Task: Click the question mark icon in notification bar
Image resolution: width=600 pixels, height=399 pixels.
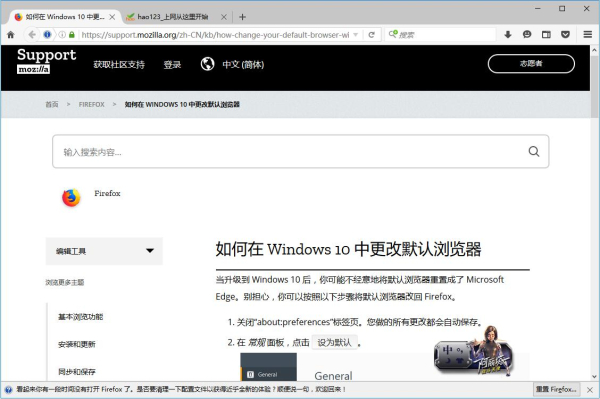Action: 8,389
